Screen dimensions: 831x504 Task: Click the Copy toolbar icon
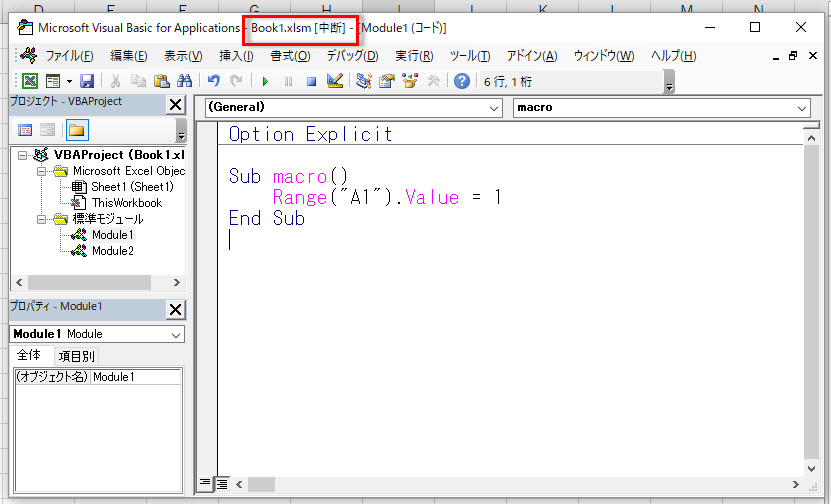click(x=138, y=81)
